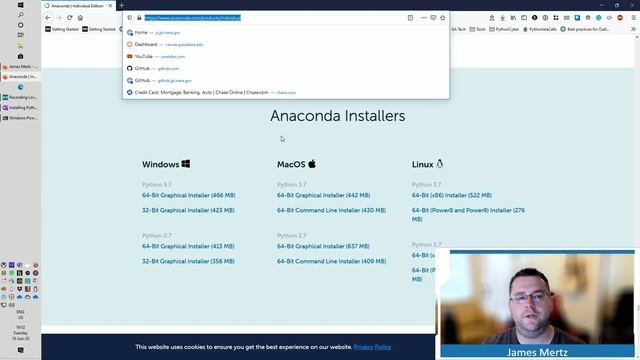Close the Anaconda Individual Edition tab
Image resolution: width=640 pixels, height=360 pixels.
pyautogui.click(x=110, y=6)
